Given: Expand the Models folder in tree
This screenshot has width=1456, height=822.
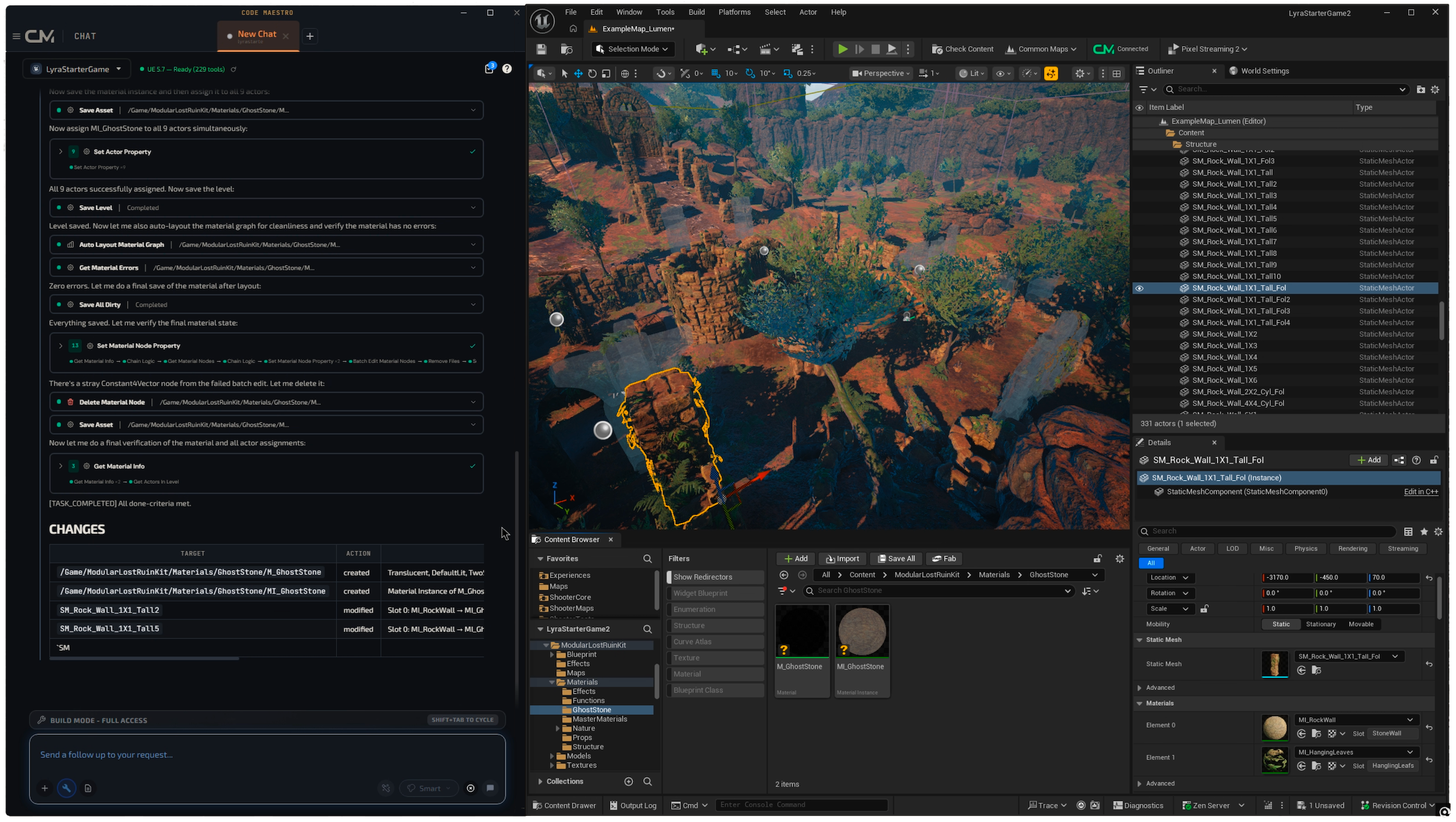Looking at the screenshot, I should pos(552,756).
